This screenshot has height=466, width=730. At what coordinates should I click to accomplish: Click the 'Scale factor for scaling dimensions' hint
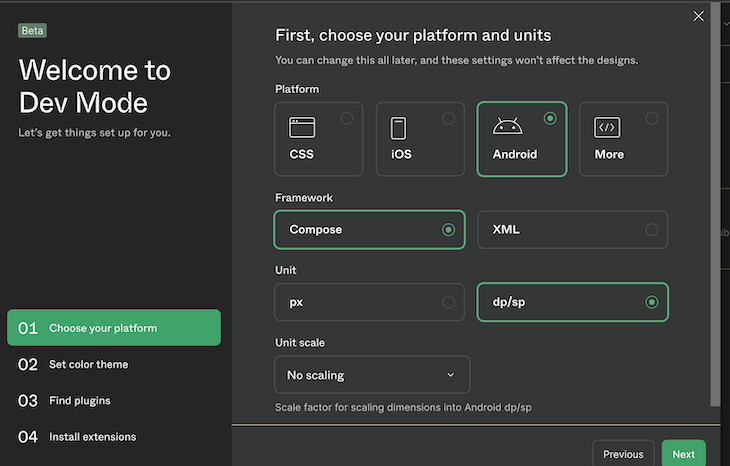pos(403,407)
